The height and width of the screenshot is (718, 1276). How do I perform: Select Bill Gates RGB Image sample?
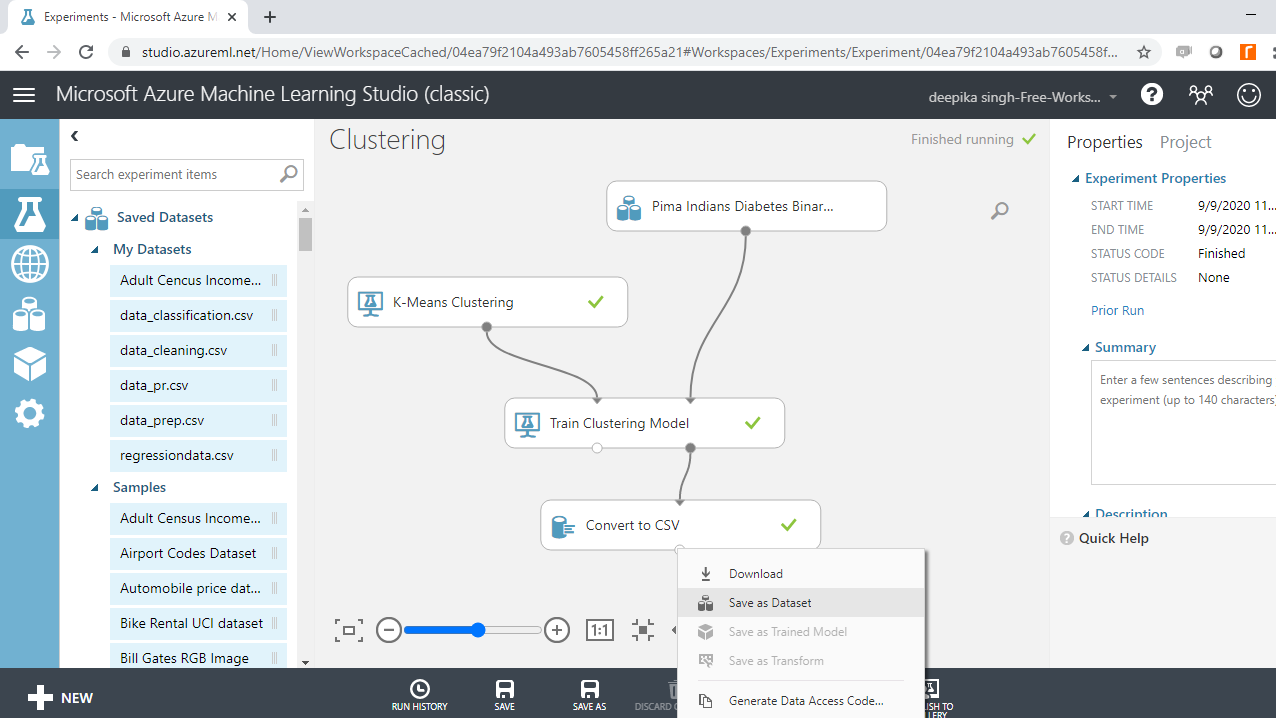pos(198,658)
